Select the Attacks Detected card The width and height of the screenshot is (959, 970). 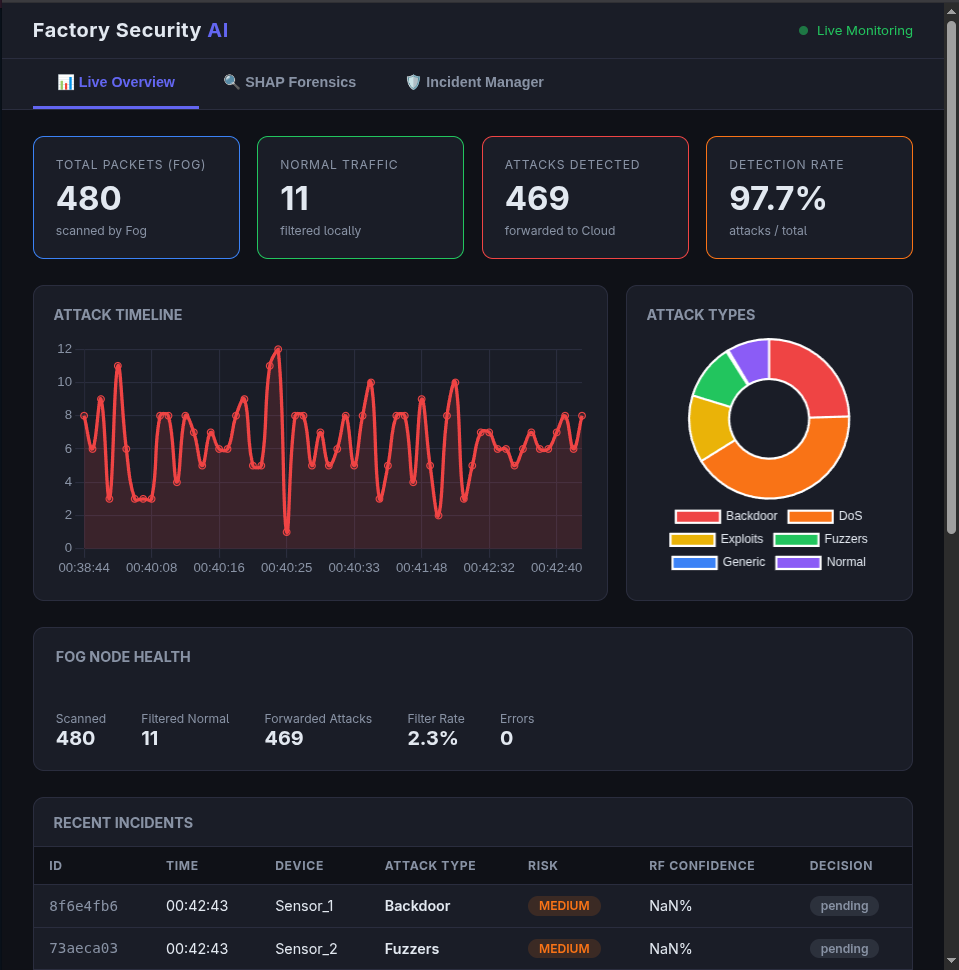click(x=585, y=197)
